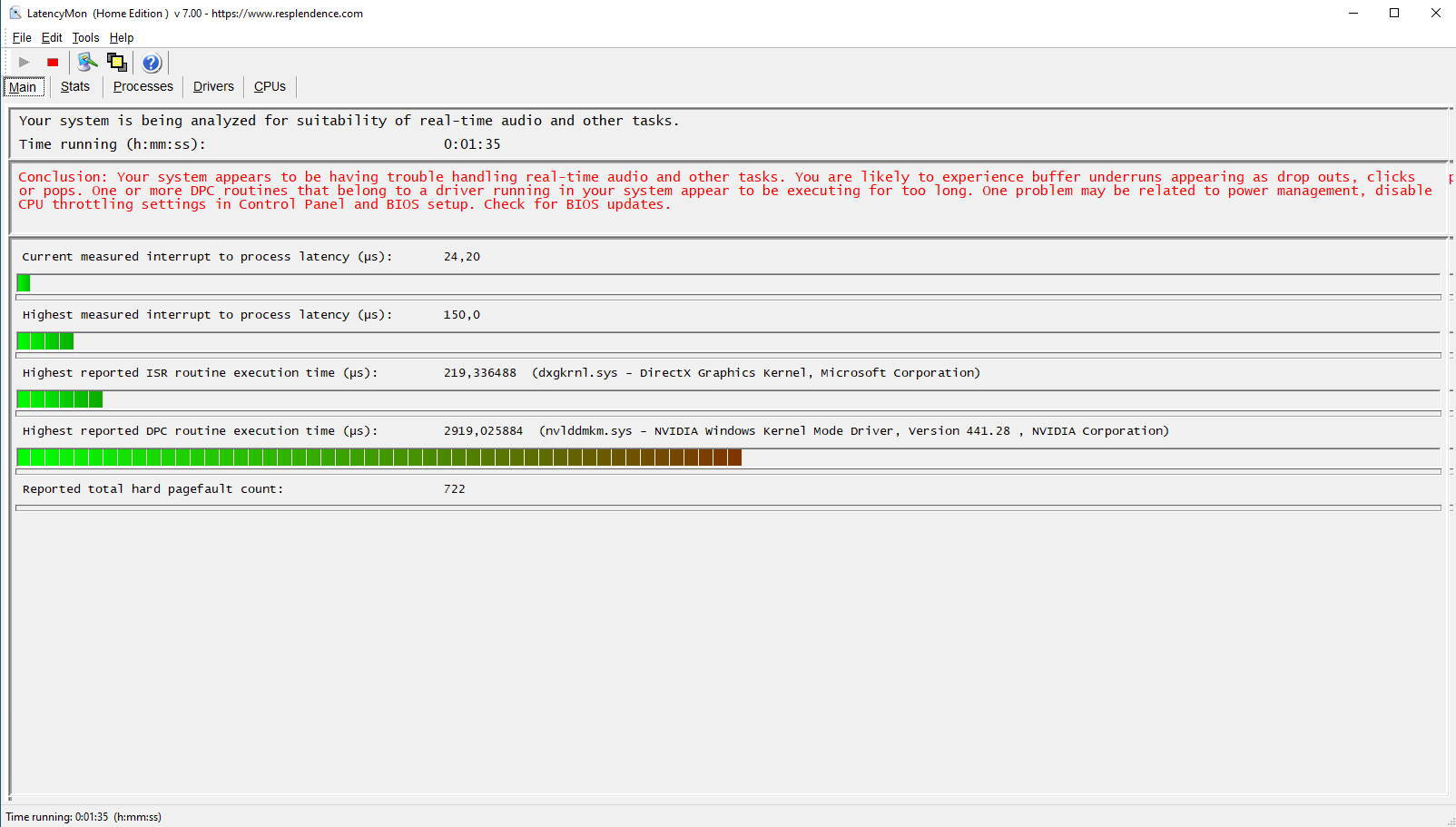This screenshot has width=1456, height=827.
Task: Click the highest ISR routine execution bar
Action: (728, 399)
